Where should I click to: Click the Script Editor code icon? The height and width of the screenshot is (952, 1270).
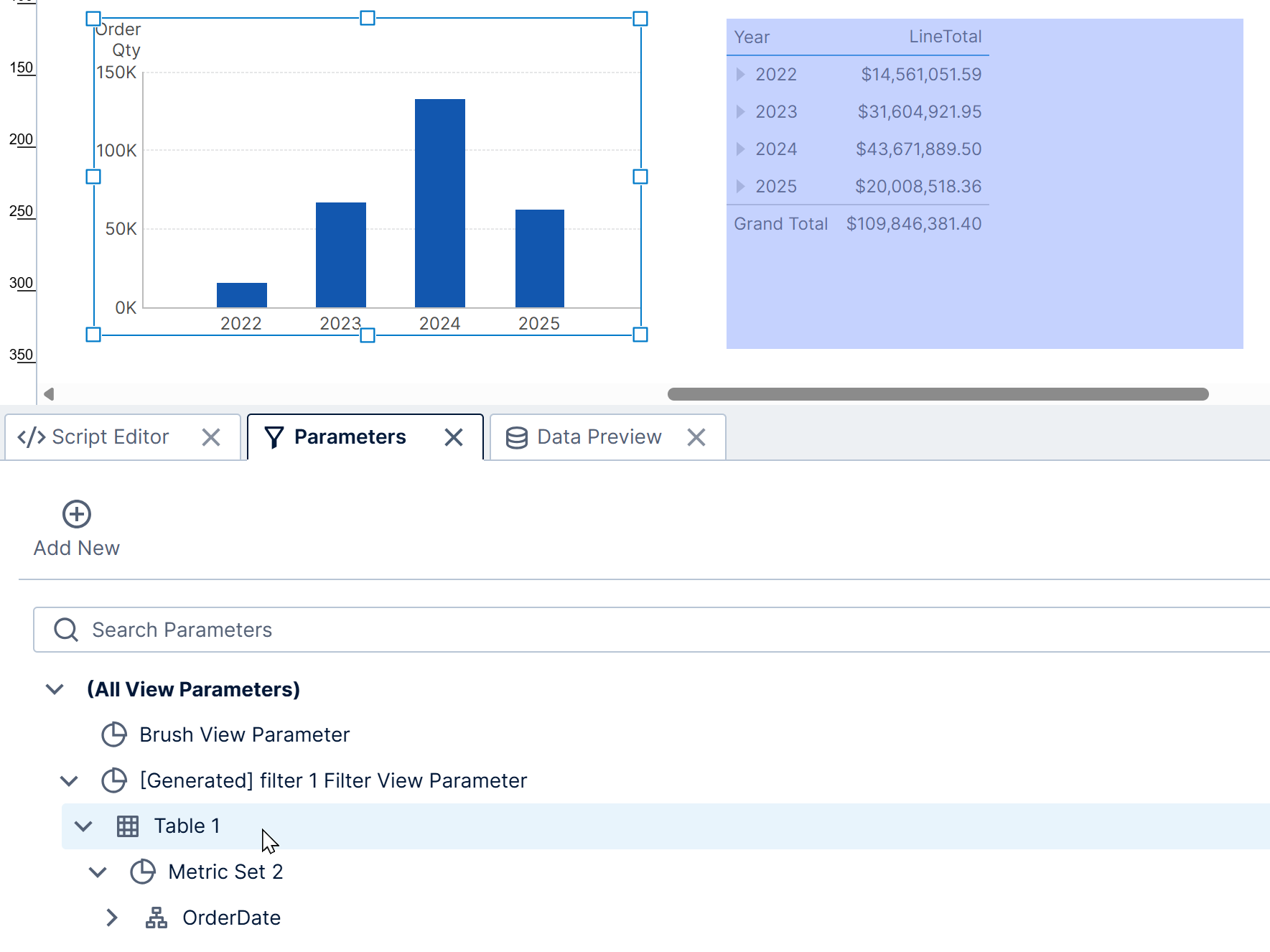pos(32,437)
